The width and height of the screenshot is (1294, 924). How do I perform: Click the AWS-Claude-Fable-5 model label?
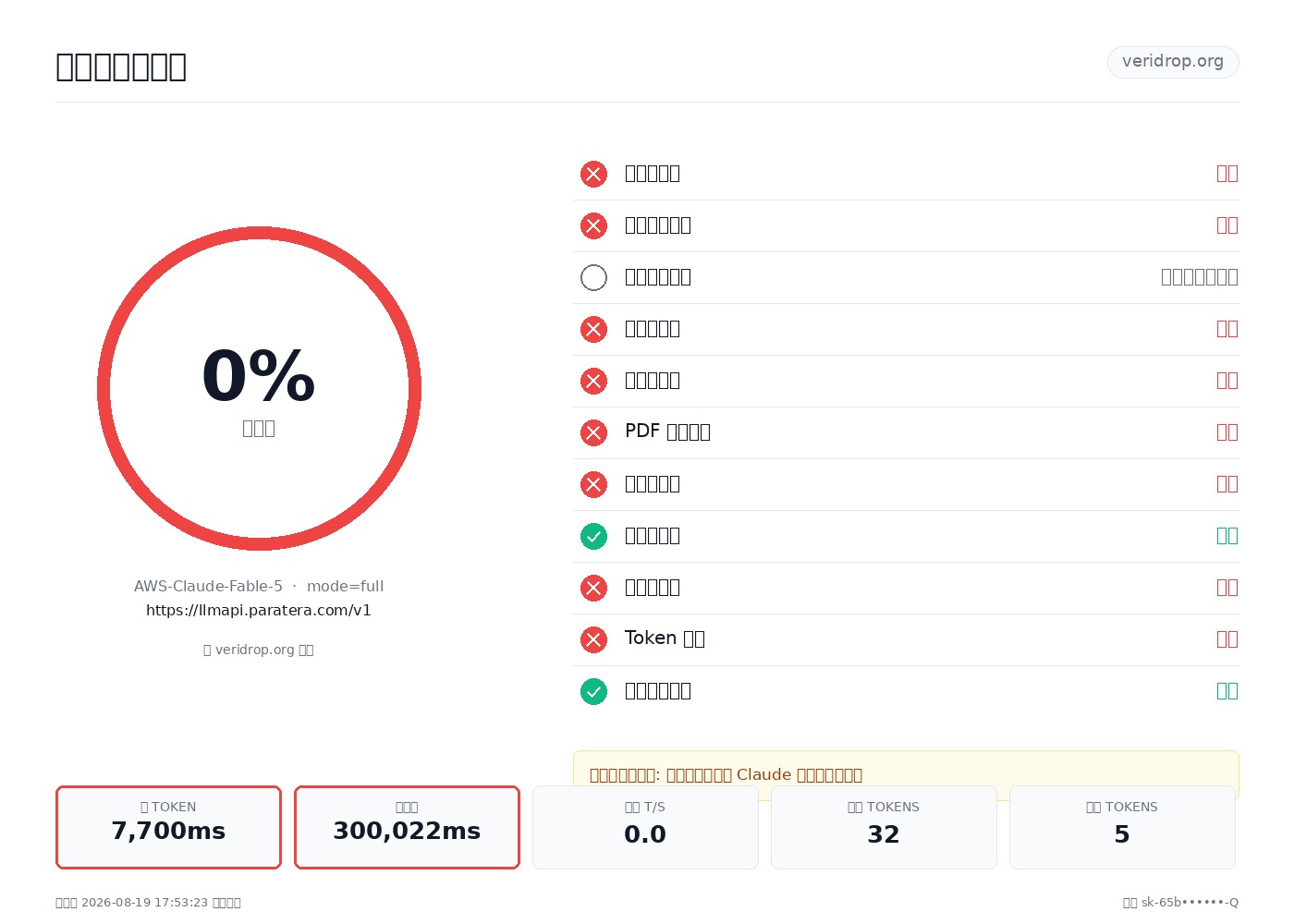point(208,586)
